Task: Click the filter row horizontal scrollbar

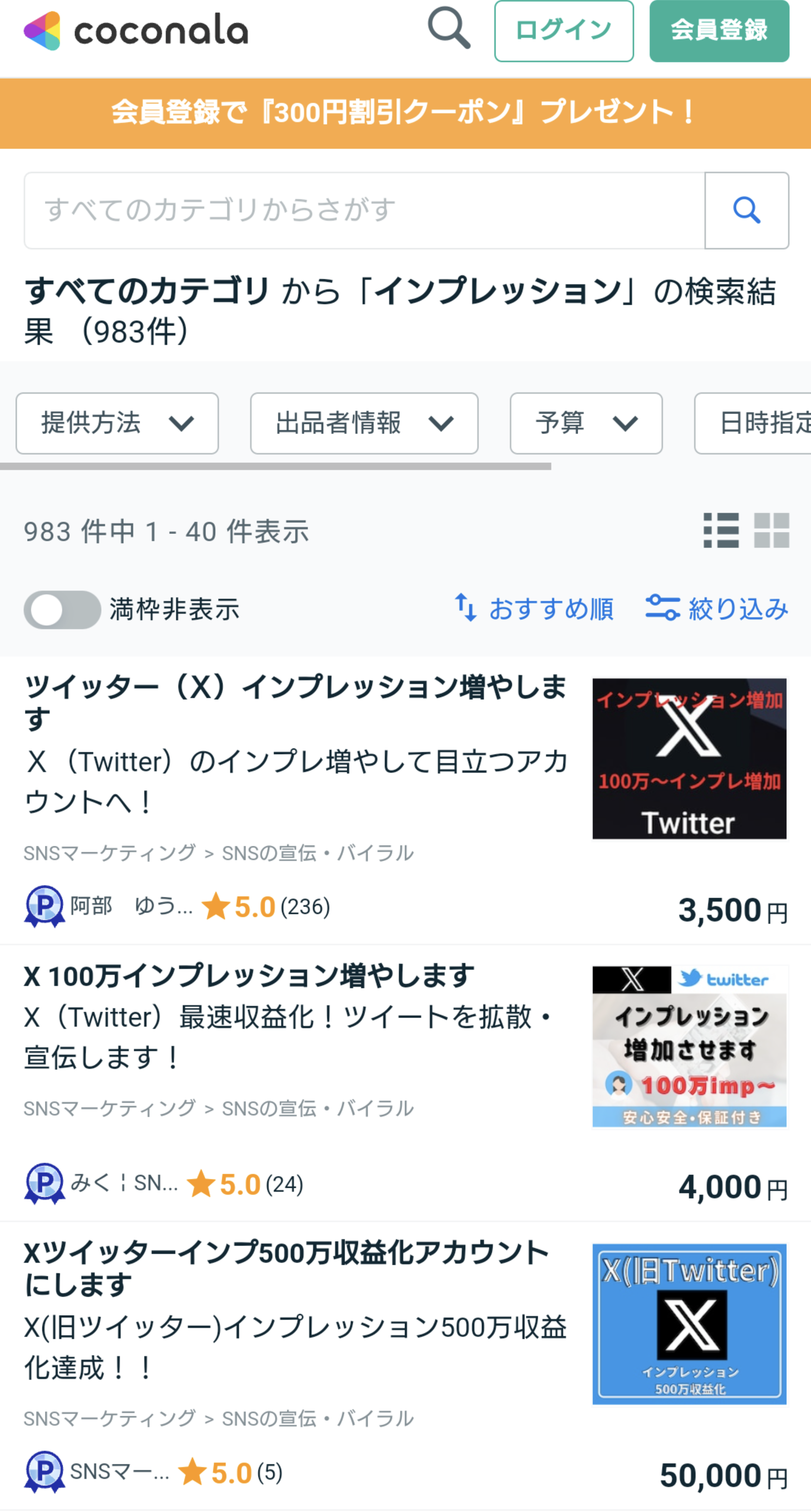Action: (x=276, y=466)
